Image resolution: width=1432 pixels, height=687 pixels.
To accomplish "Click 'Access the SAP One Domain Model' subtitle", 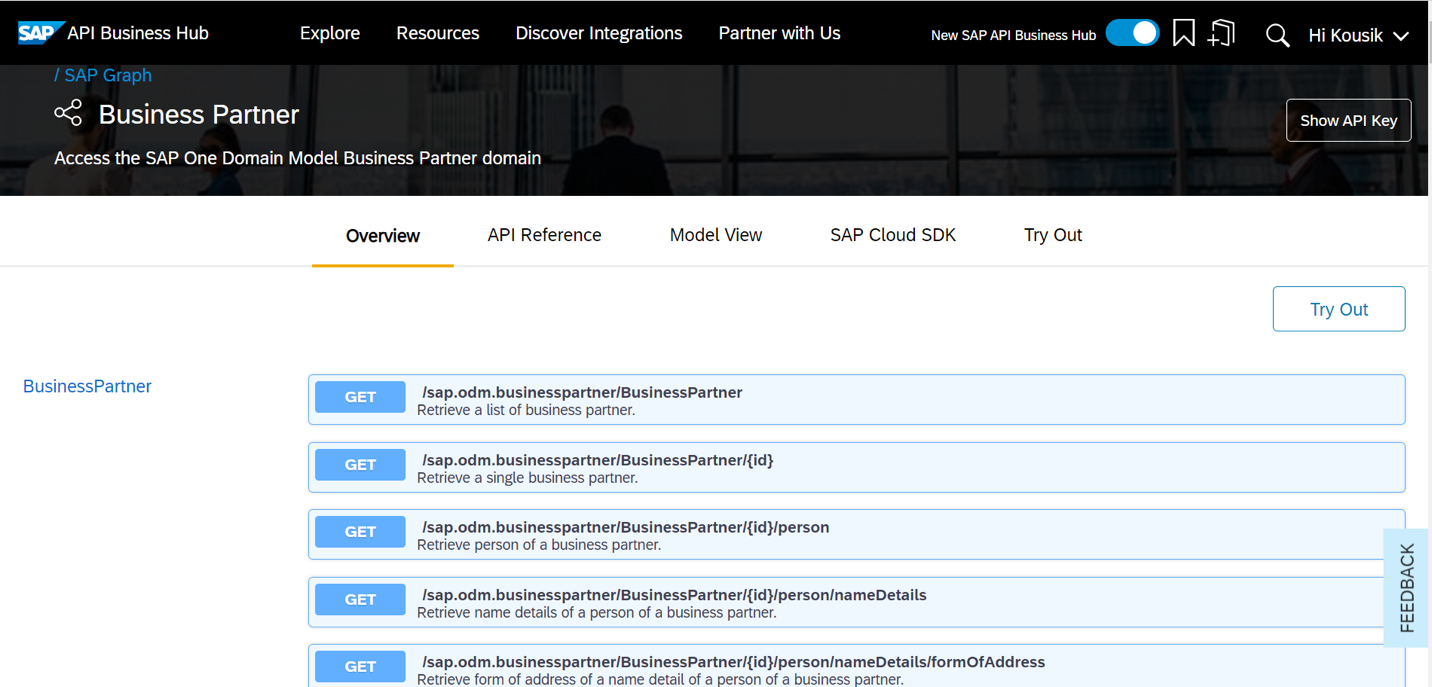I will pyautogui.click(x=298, y=158).
